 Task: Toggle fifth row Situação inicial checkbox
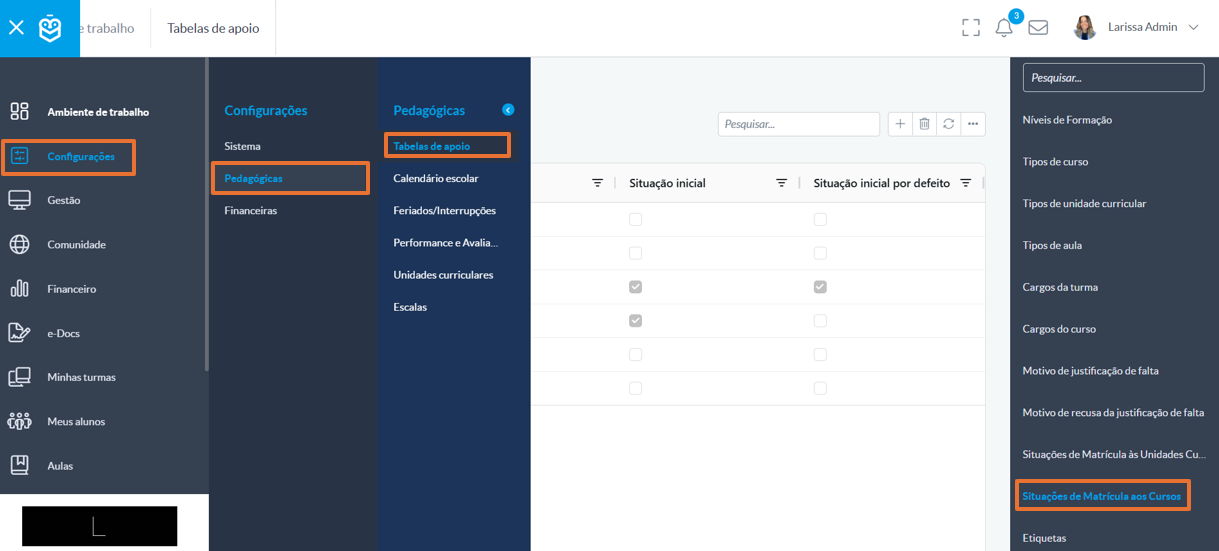click(x=635, y=354)
